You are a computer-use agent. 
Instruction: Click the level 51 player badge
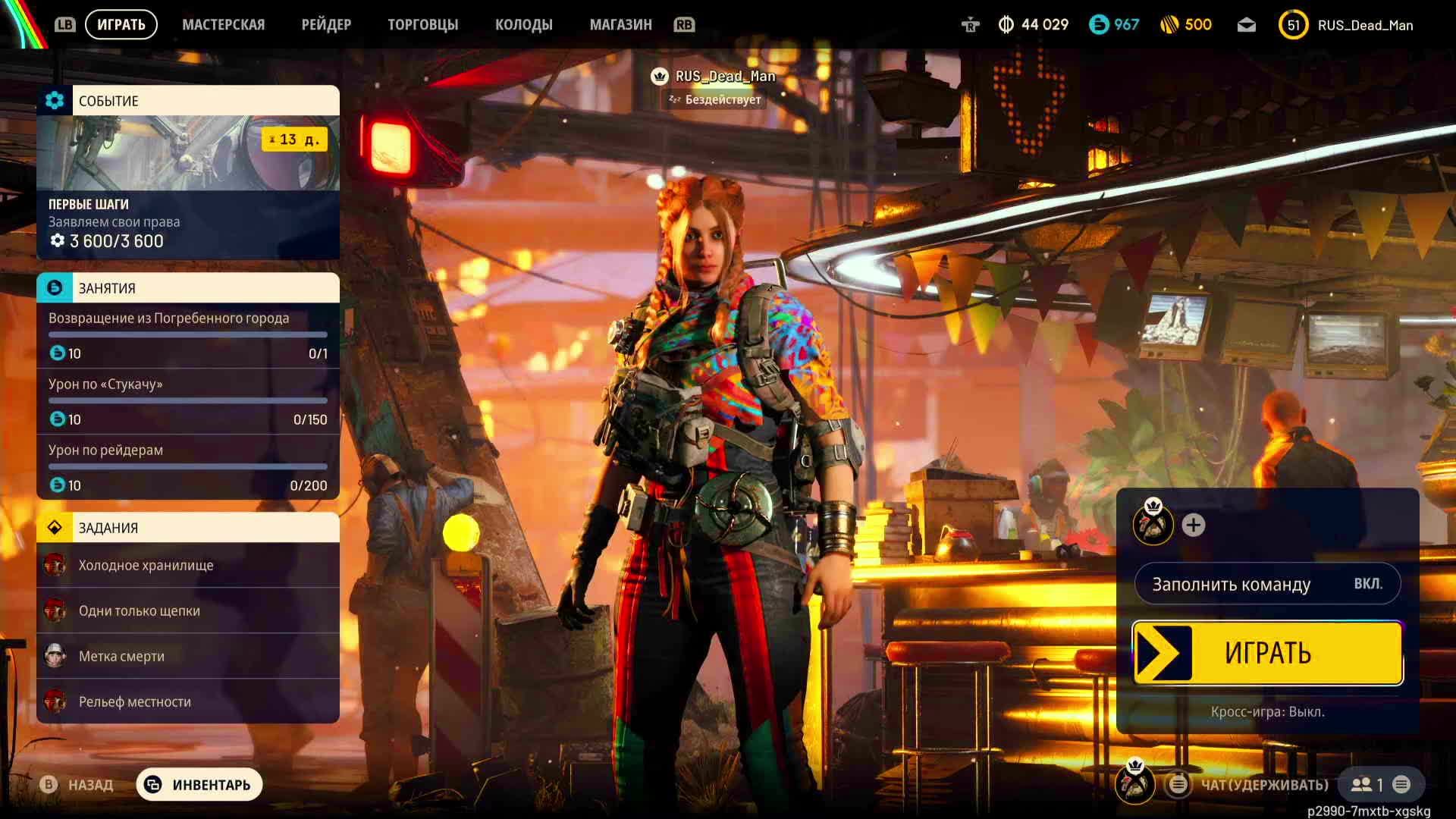click(1293, 25)
